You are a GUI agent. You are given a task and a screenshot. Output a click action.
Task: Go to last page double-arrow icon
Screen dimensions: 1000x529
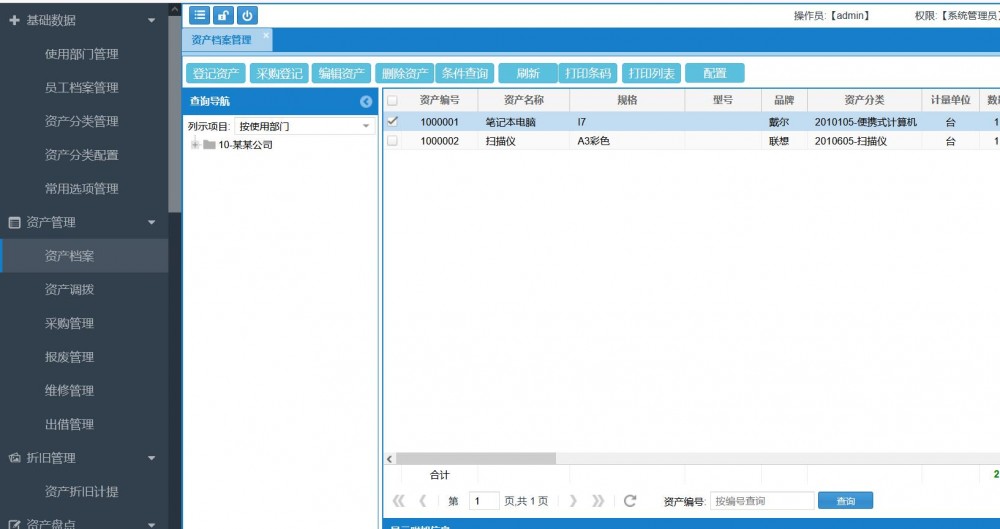click(598, 501)
